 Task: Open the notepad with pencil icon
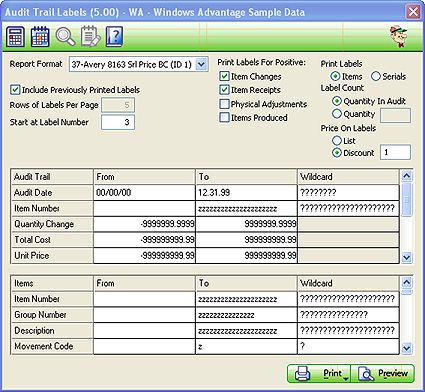[x=90, y=37]
